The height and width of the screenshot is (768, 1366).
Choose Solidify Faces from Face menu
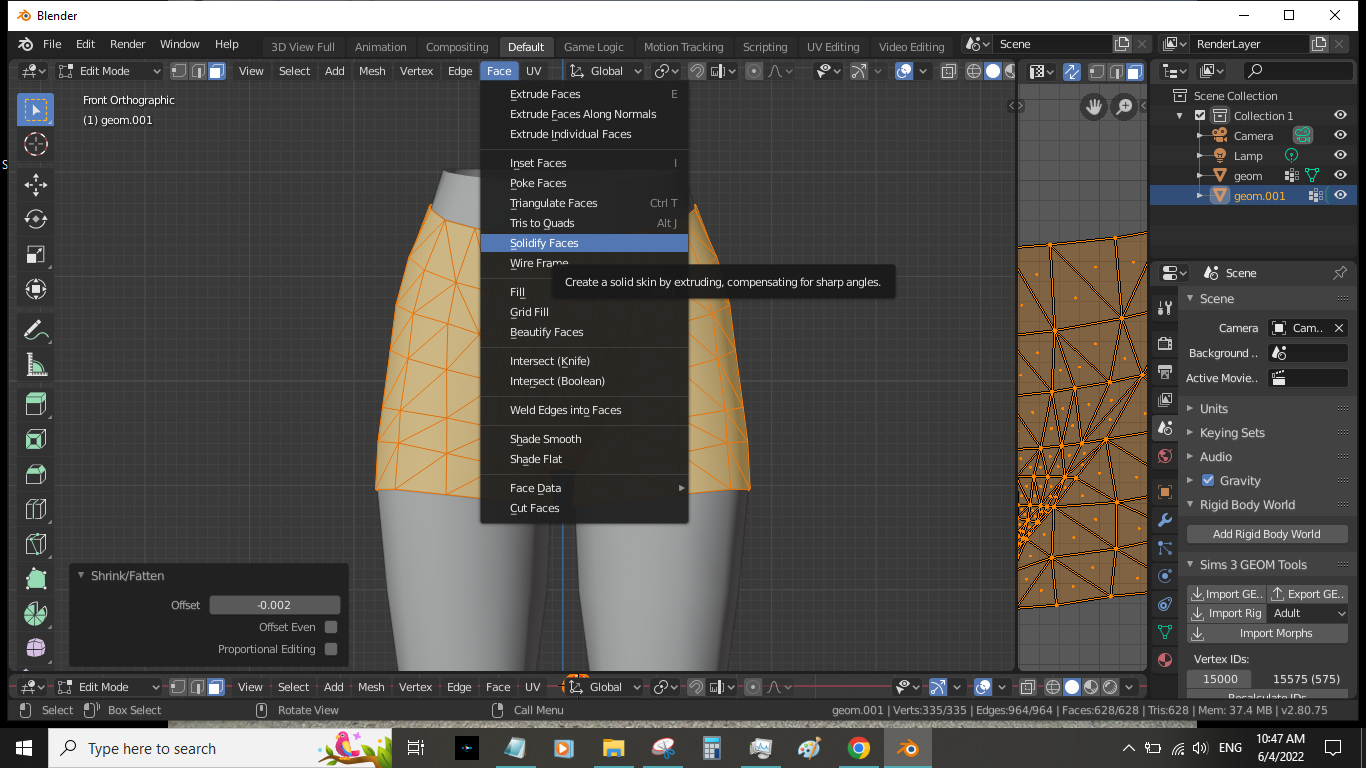(584, 243)
